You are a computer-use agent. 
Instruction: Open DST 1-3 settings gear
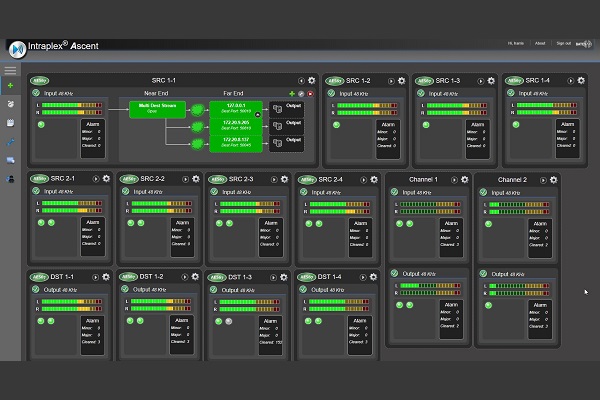(284, 277)
